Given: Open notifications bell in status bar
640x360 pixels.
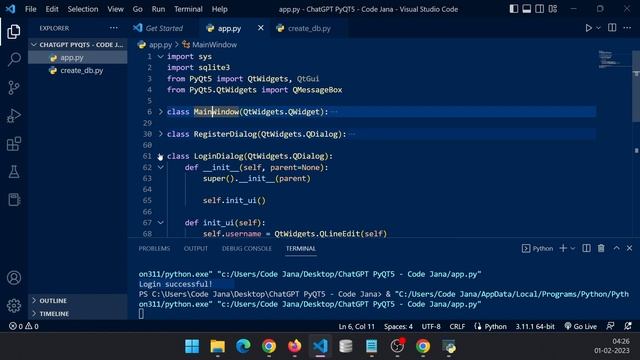Looking at the screenshot, I should 628,326.
